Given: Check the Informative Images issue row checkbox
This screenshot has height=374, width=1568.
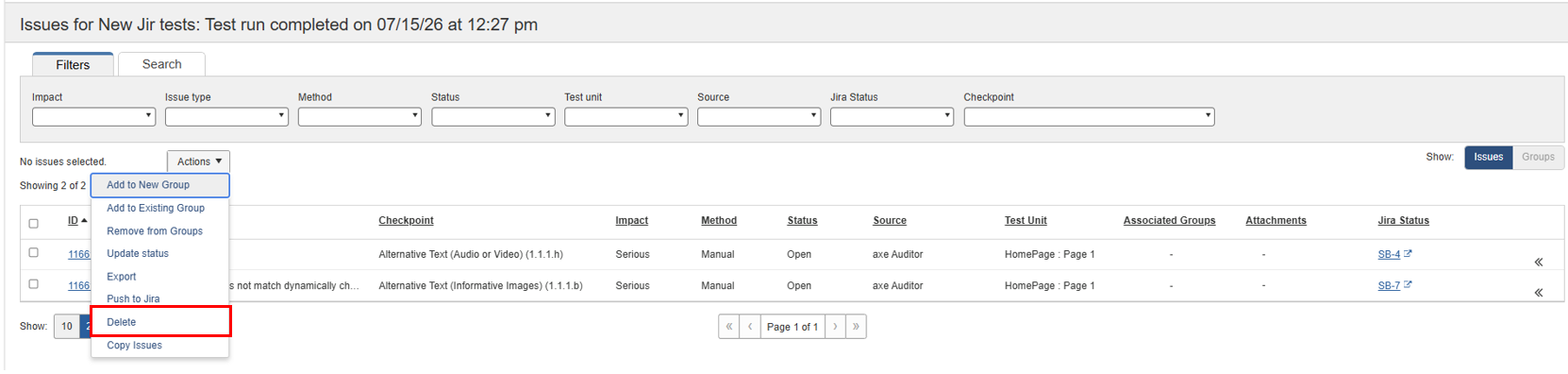Looking at the screenshot, I should point(33,283).
